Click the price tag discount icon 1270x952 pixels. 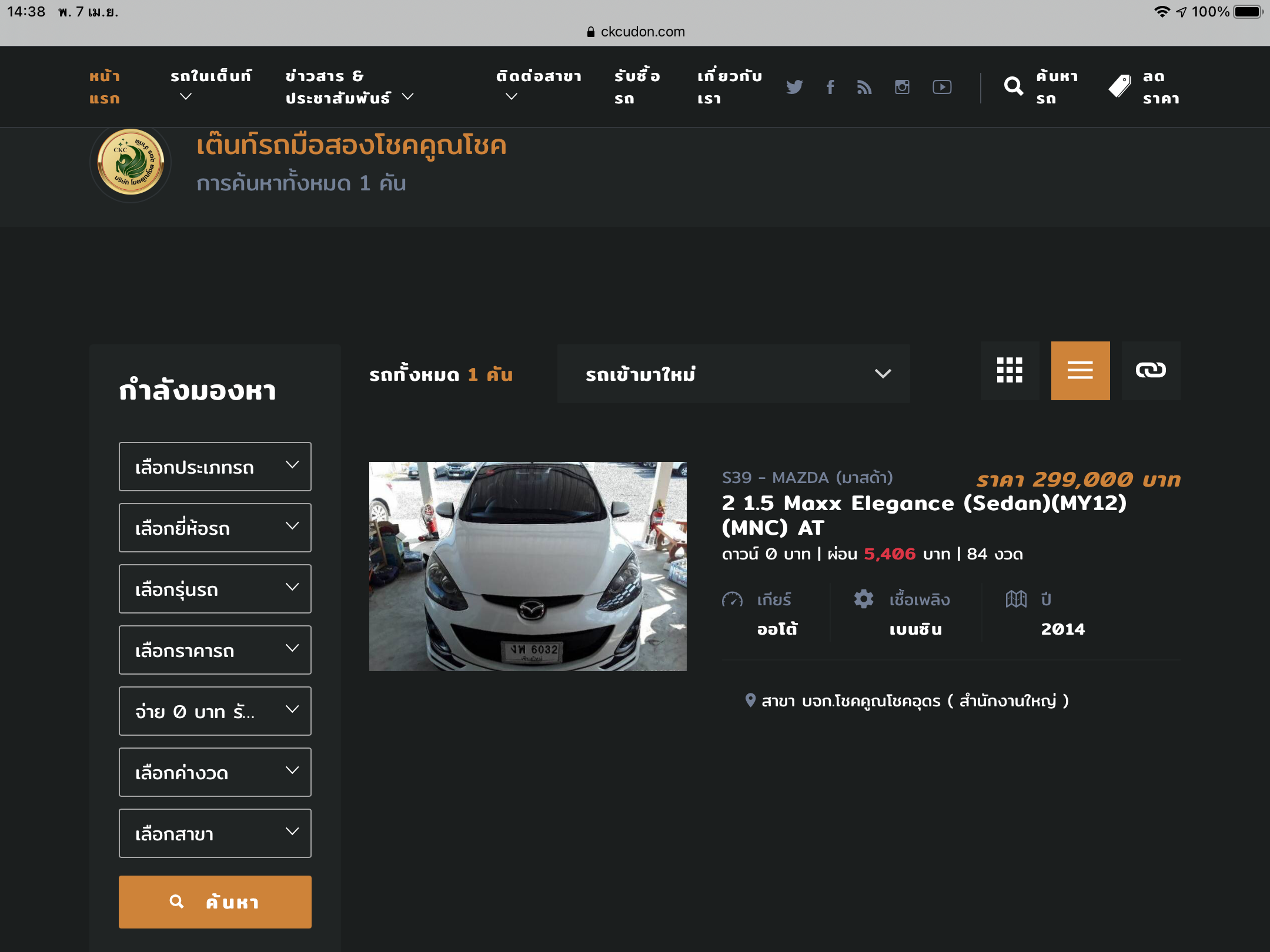tap(1119, 87)
